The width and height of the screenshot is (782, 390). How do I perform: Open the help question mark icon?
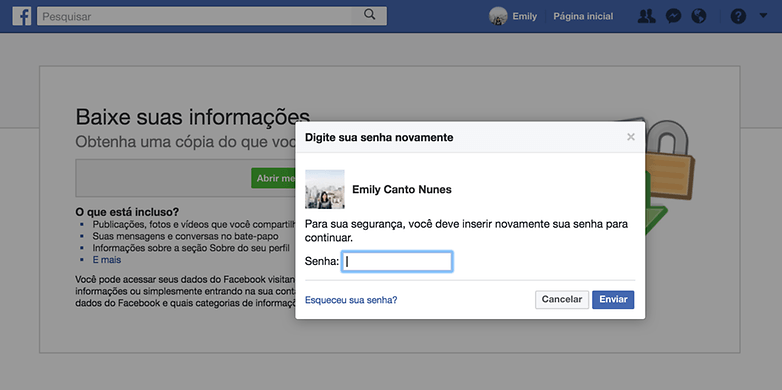click(x=738, y=16)
